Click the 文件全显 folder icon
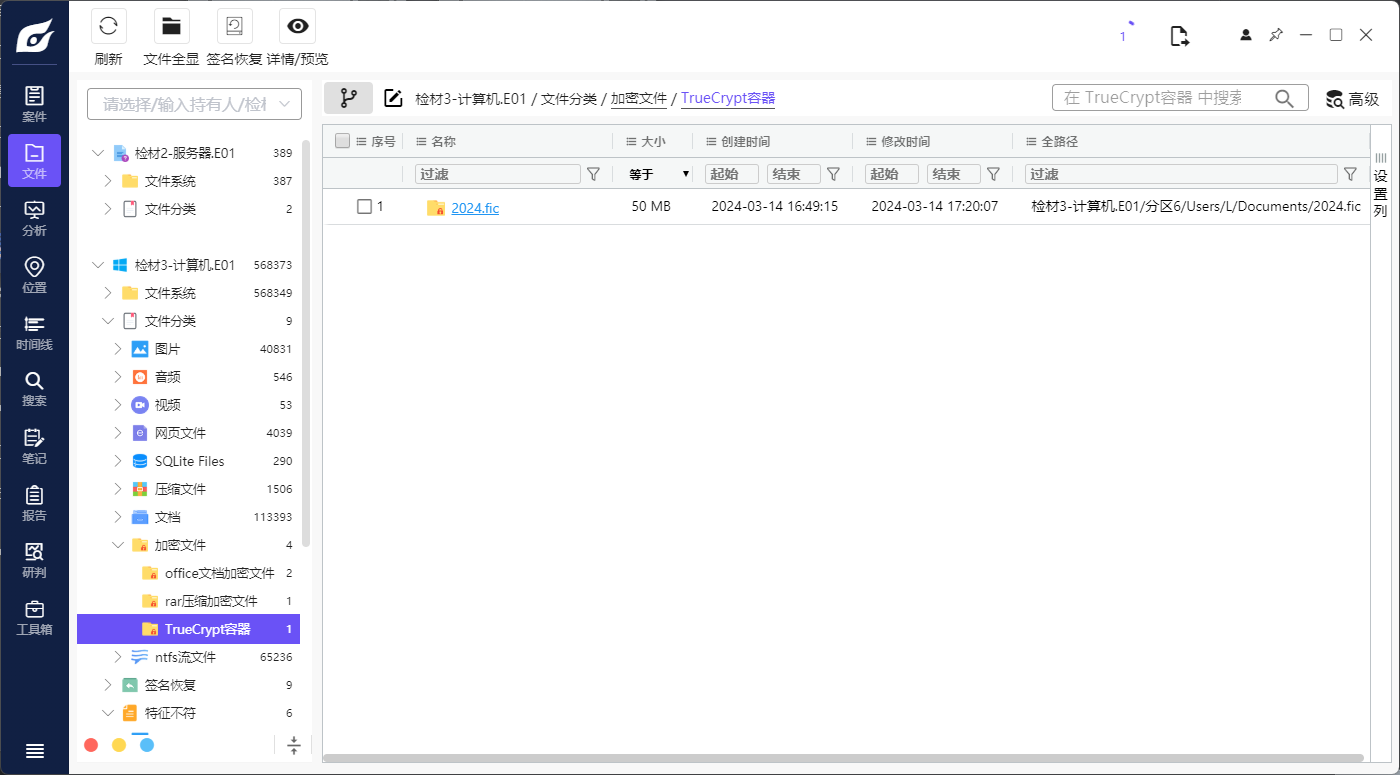This screenshot has height=775, width=1400. (171, 27)
